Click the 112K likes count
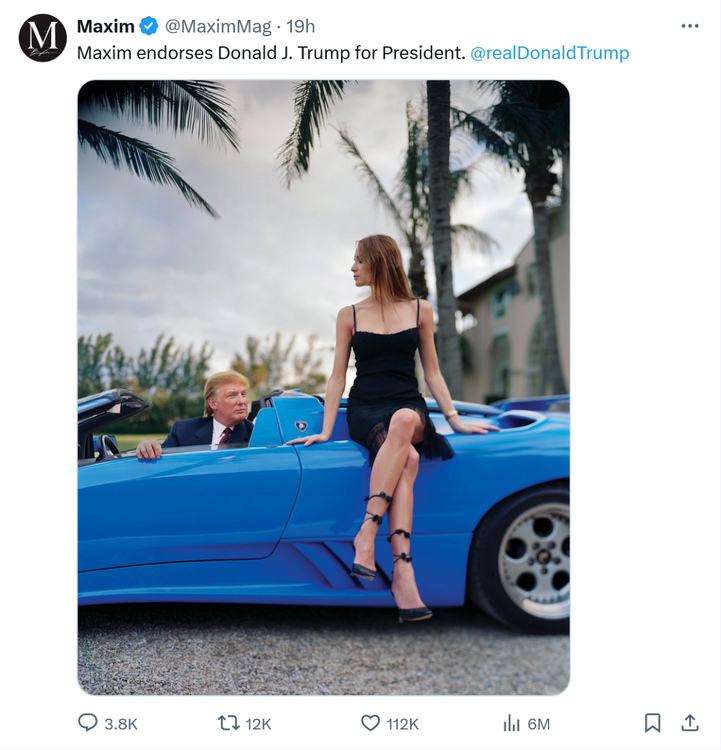 [x=402, y=724]
